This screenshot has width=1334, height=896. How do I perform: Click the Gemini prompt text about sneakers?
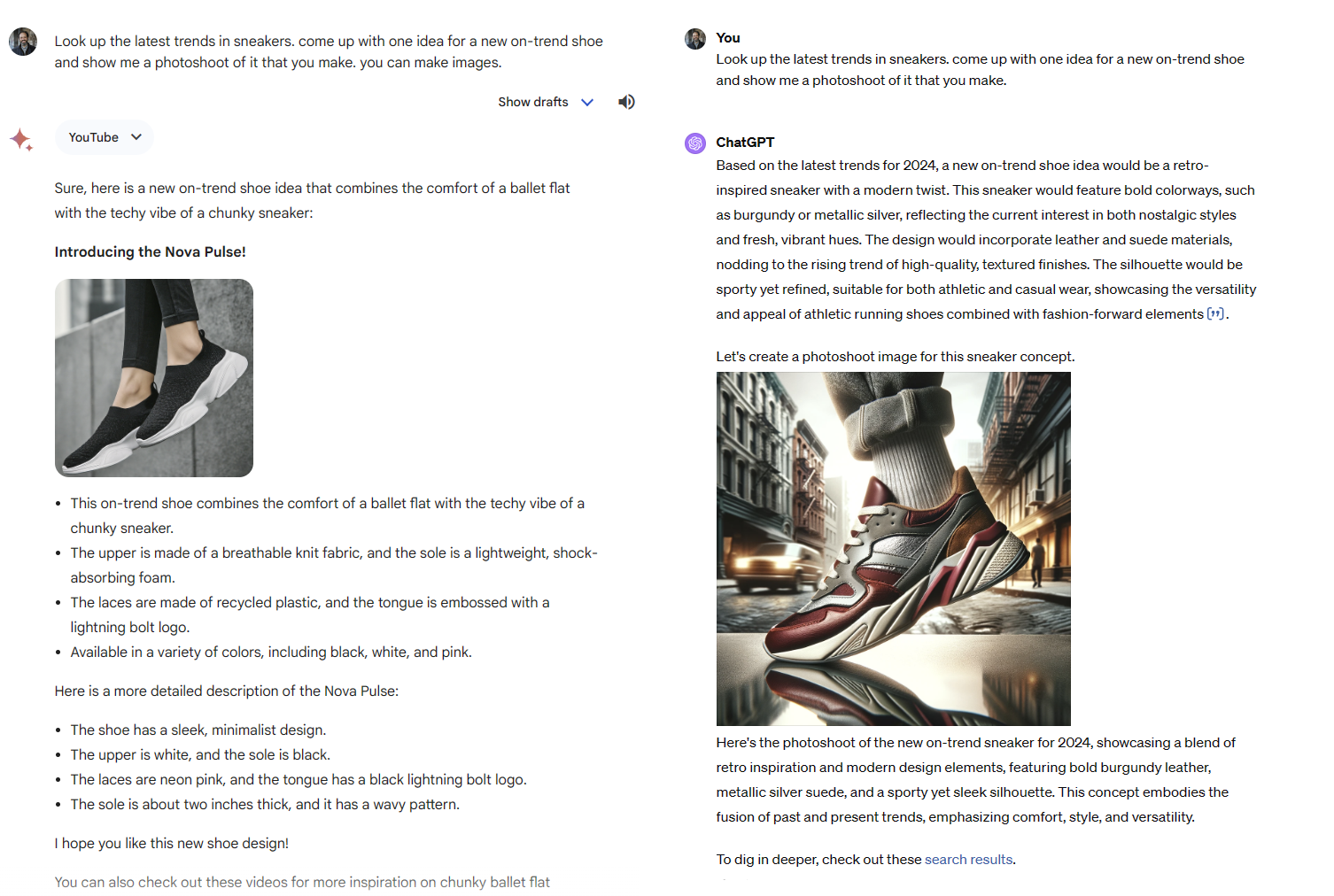[x=329, y=51]
